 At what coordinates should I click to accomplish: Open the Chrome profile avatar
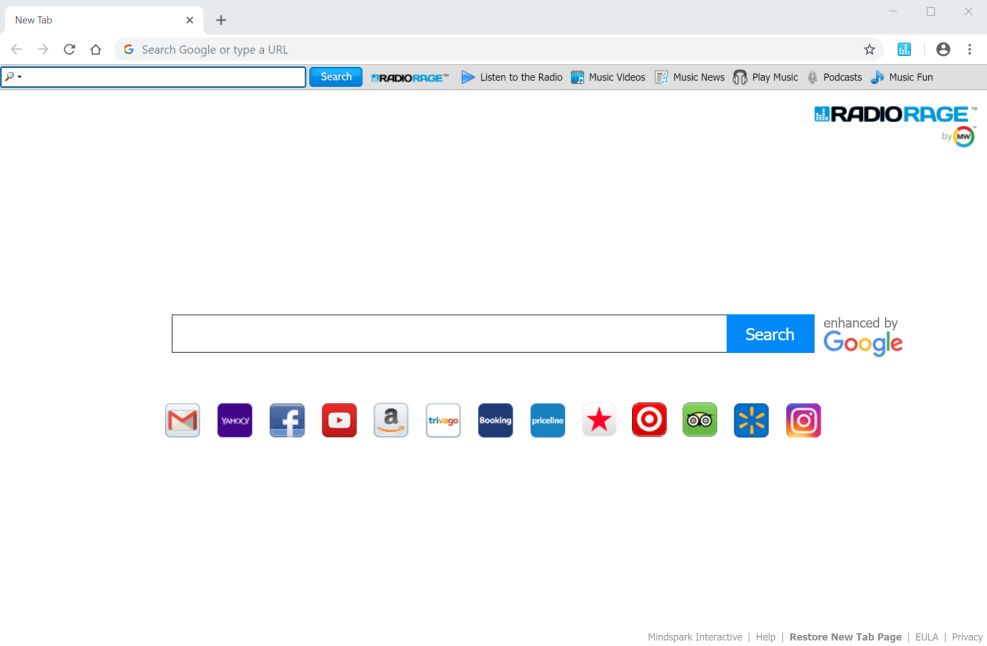[x=943, y=49]
